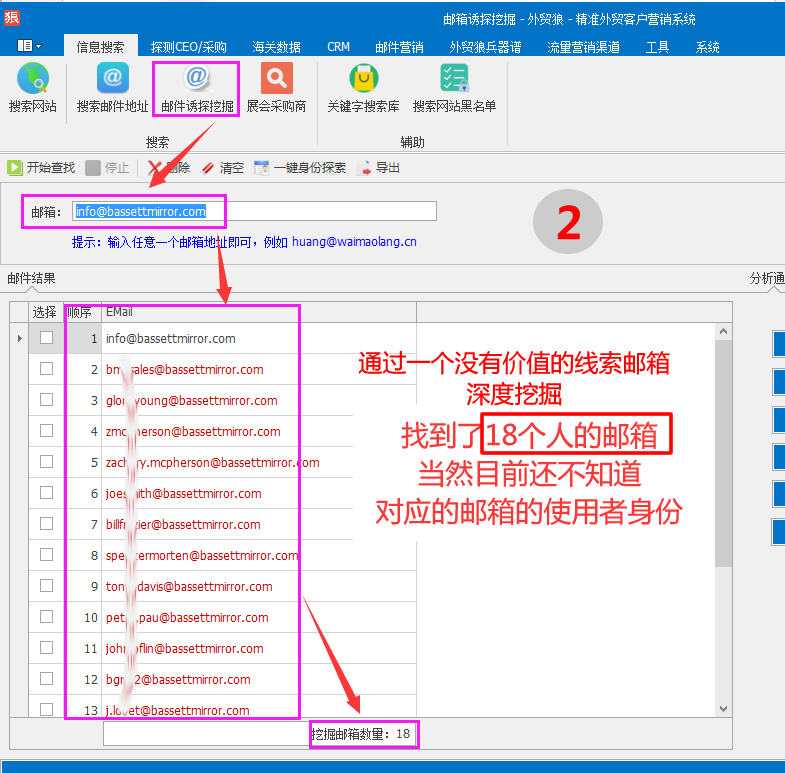Click the 搜索邮件地址 email address search icon

[112, 88]
